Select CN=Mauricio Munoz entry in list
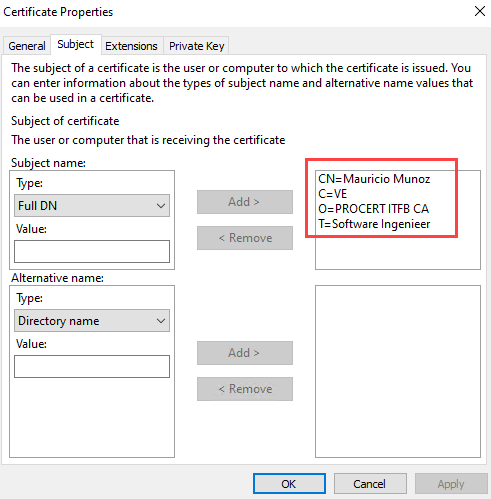Viewport: 491px width, 499px height. pos(374,179)
